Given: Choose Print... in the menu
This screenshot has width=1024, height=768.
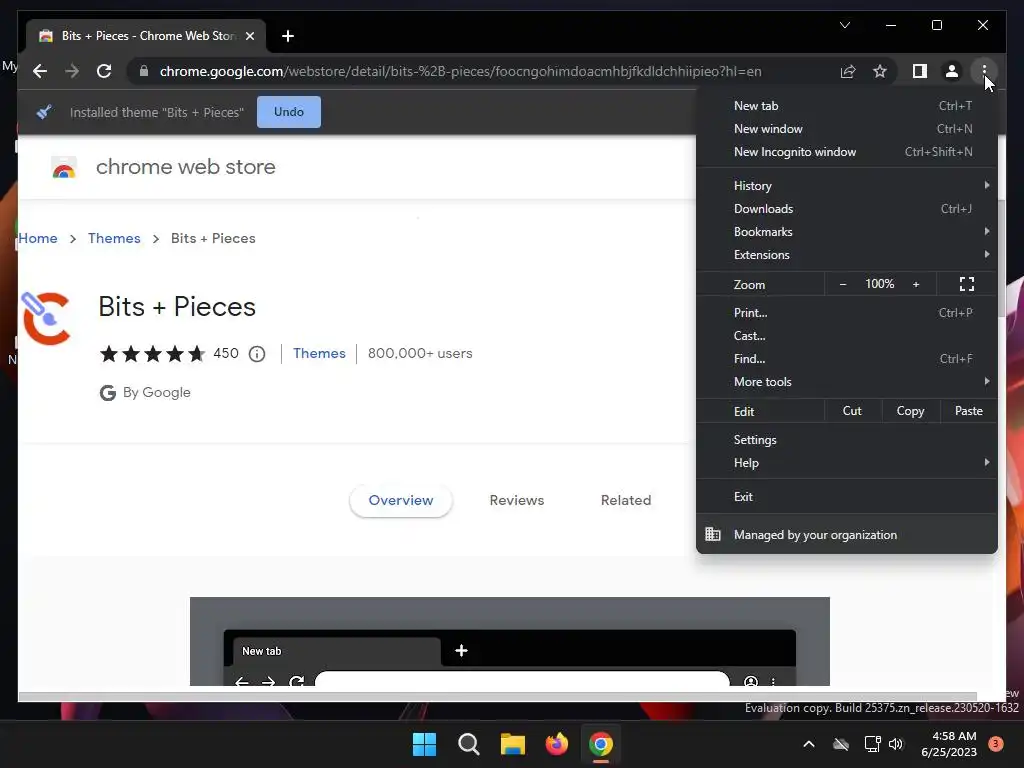Looking at the screenshot, I should click(x=847, y=313).
